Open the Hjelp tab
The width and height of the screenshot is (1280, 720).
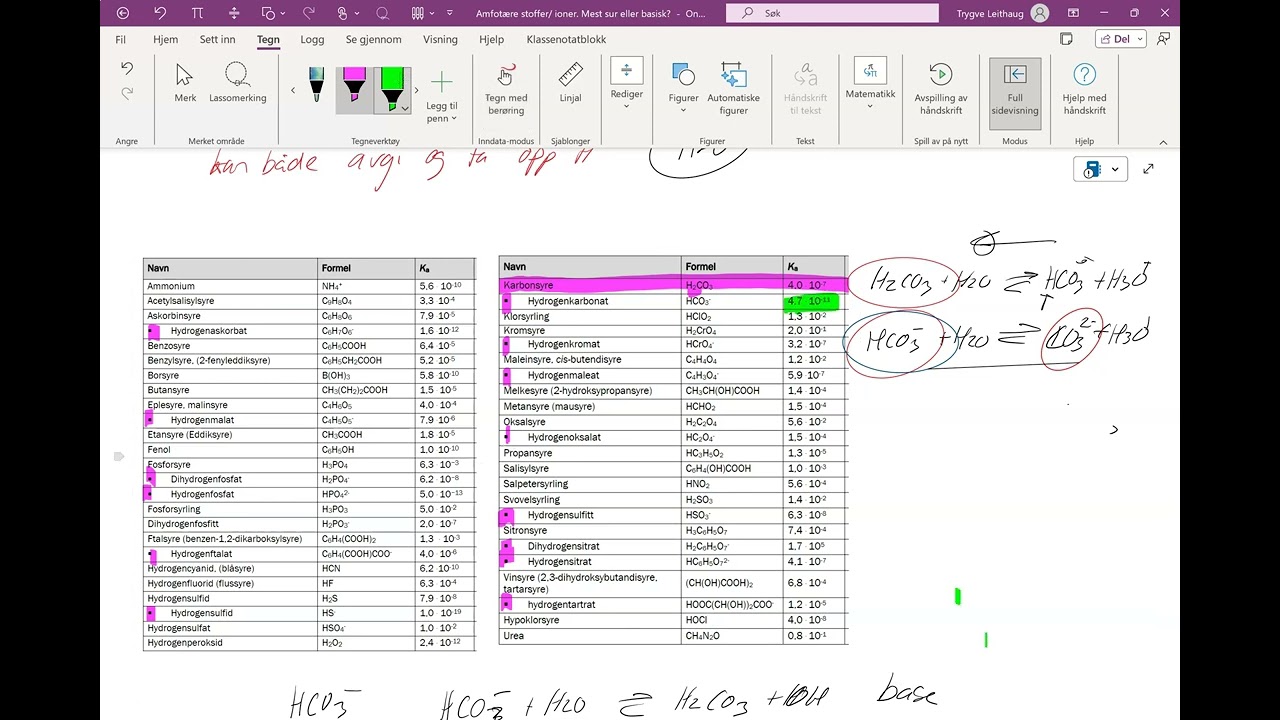point(491,40)
